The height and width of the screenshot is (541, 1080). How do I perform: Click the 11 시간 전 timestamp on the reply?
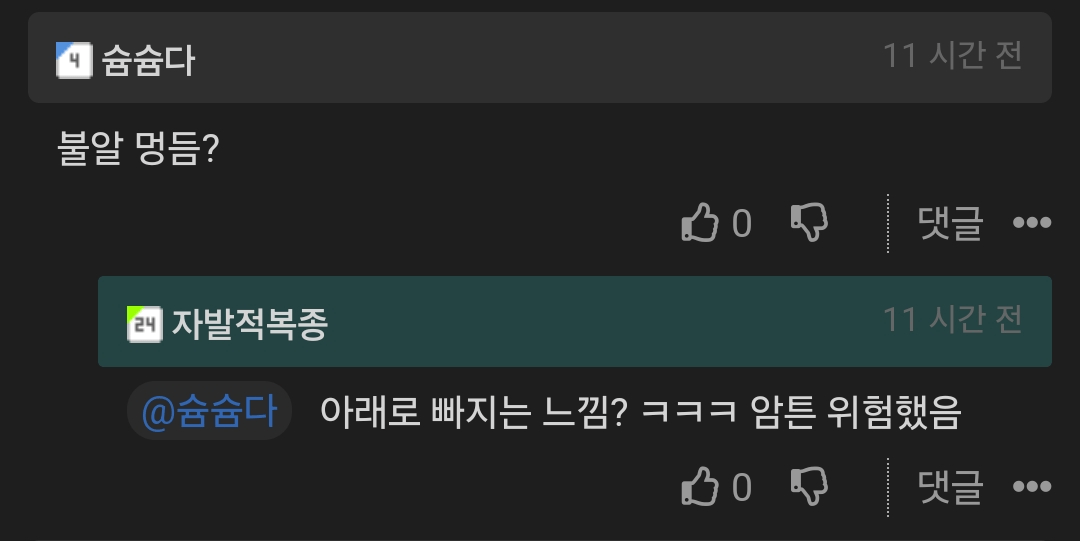pyautogui.click(x=953, y=319)
